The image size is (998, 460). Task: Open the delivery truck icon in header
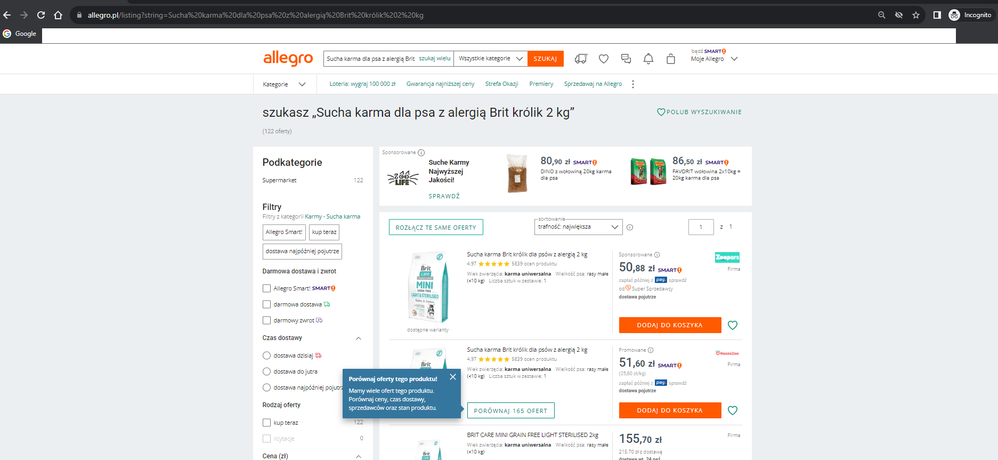click(581, 58)
